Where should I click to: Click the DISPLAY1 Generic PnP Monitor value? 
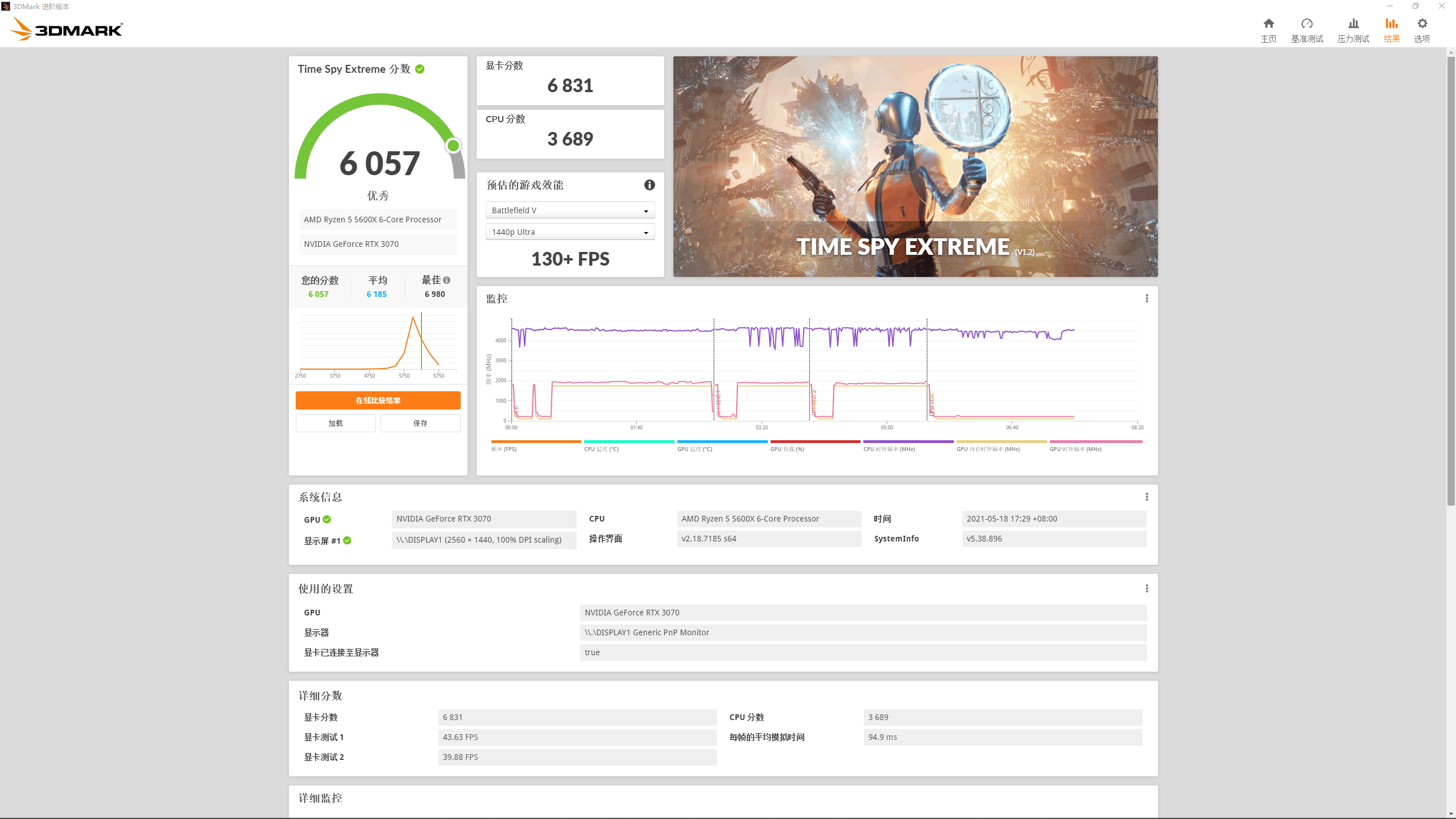coord(863,632)
